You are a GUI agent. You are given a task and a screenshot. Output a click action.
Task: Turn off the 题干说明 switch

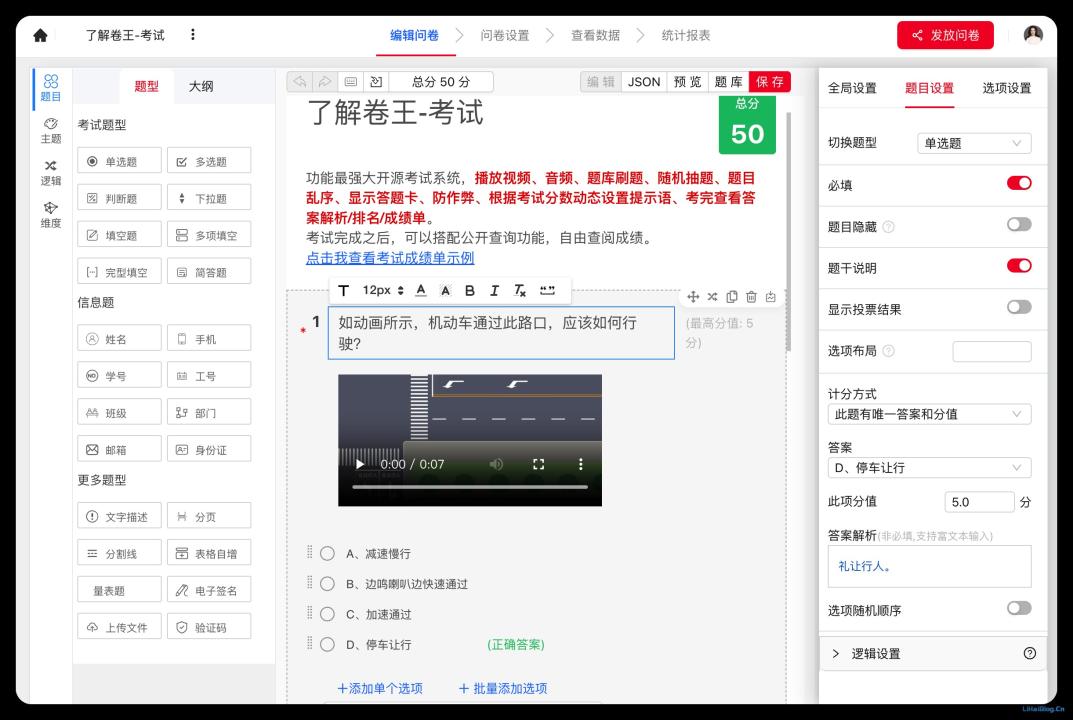(x=1019, y=266)
